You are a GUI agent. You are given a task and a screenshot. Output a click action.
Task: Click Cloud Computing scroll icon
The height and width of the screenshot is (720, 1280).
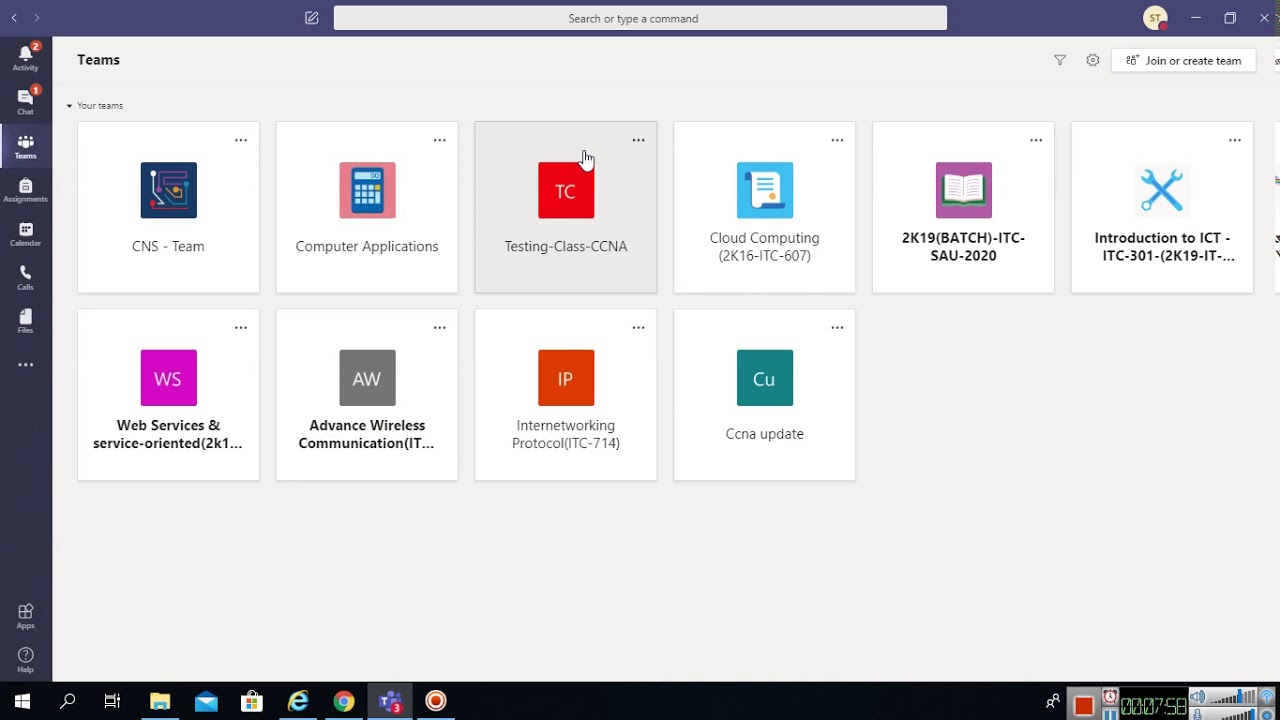point(765,190)
